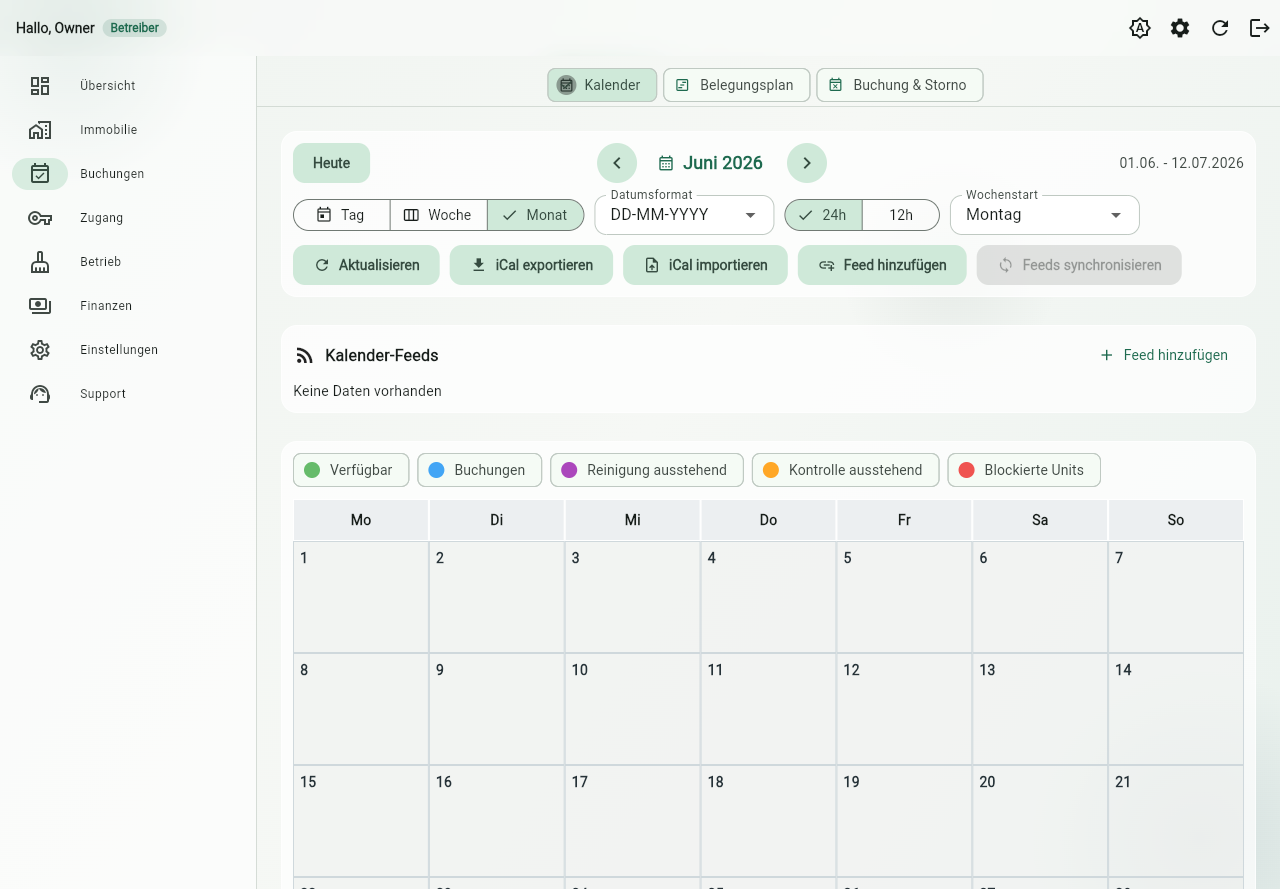Click green Feed hinzufügen button
Viewport: 1280px width, 889px height.
pos(882,265)
